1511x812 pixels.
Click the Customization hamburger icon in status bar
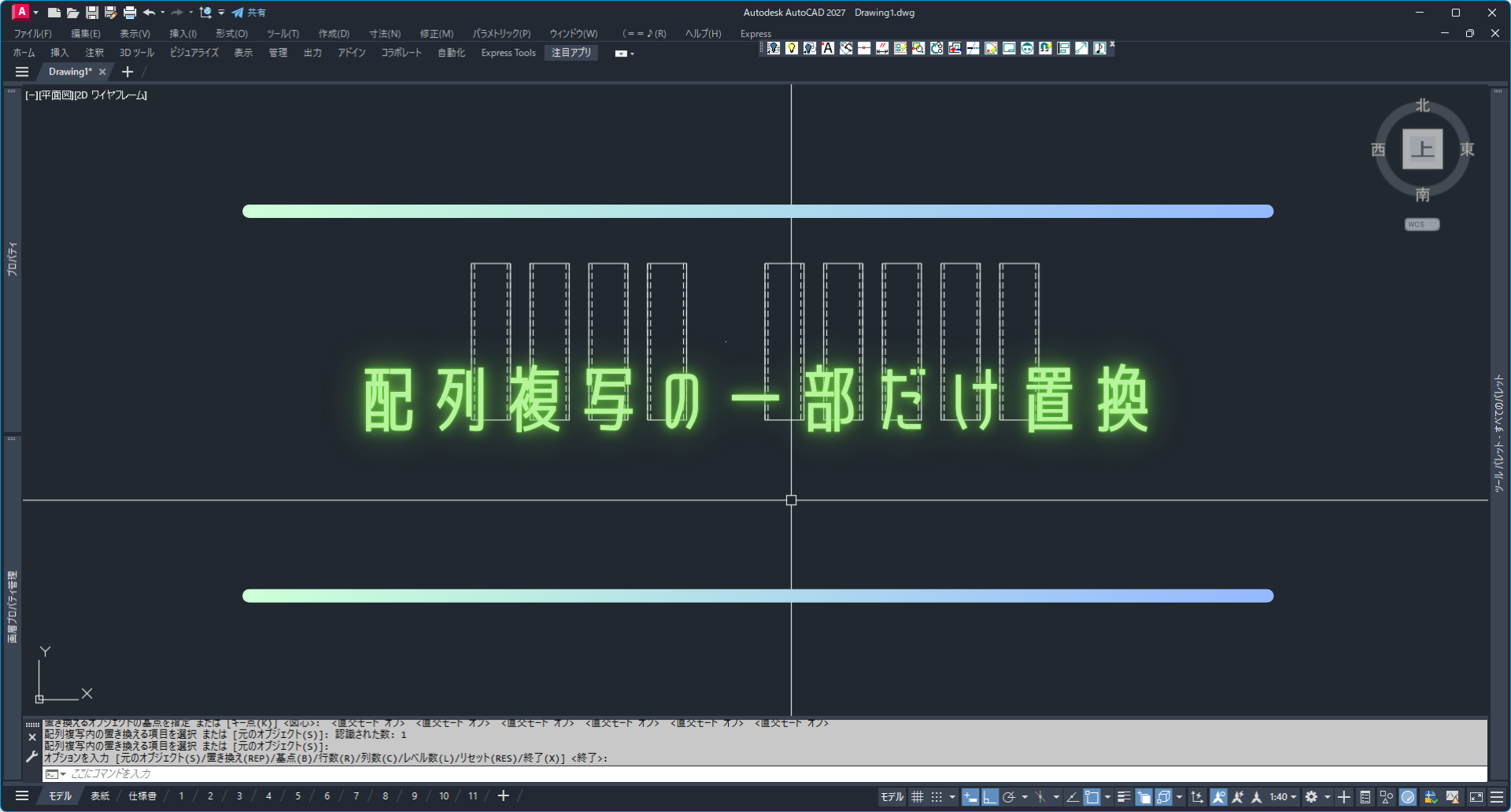[x=1497, y=797]
